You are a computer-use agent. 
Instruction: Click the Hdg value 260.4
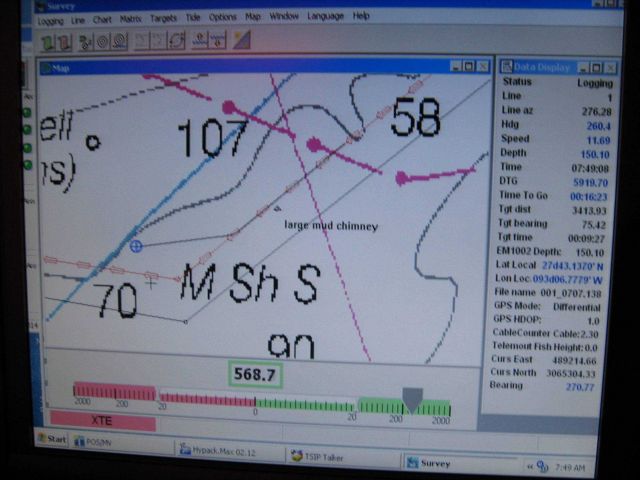point(598,126)
